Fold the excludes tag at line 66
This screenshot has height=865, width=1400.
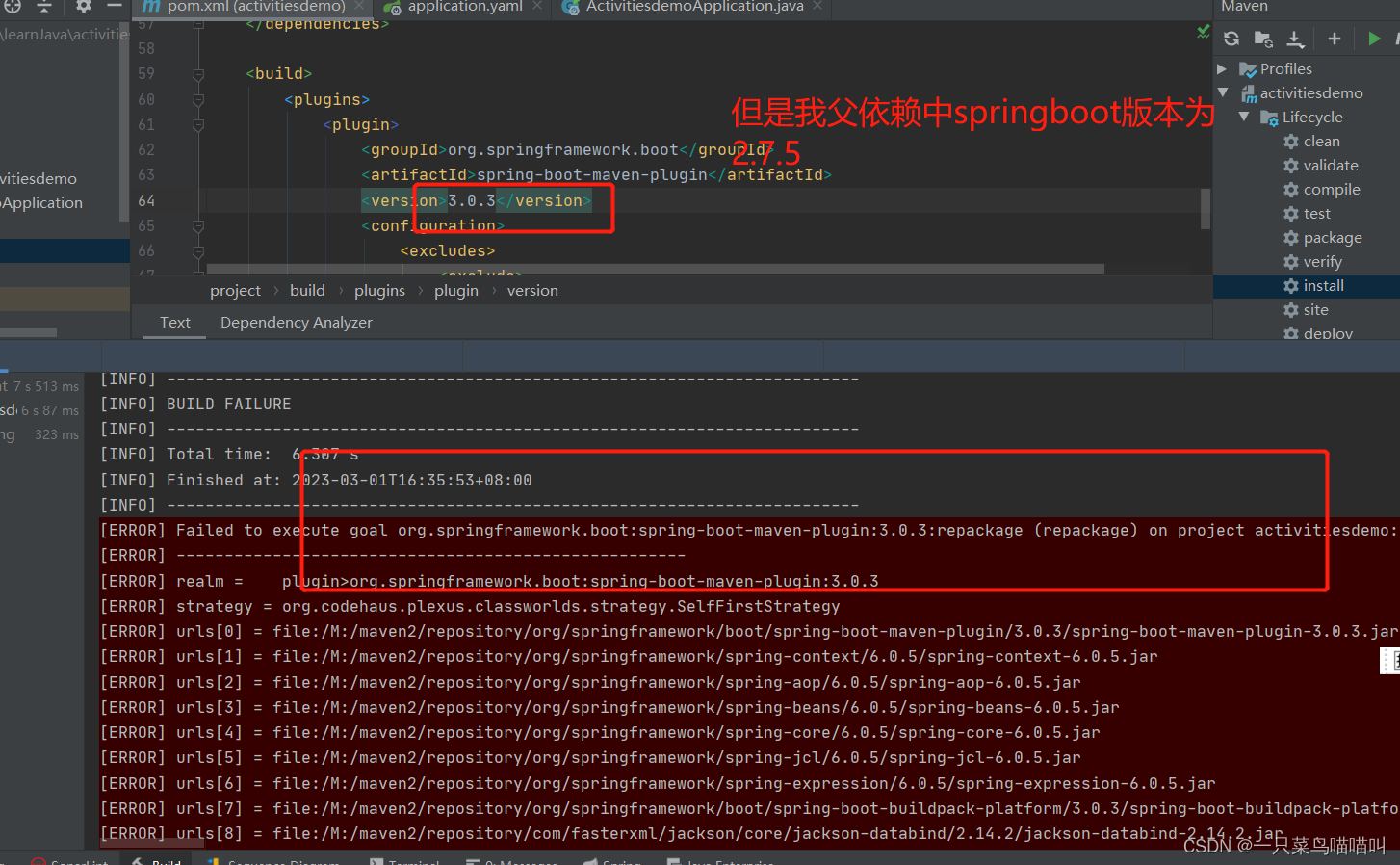click(197, 251)
